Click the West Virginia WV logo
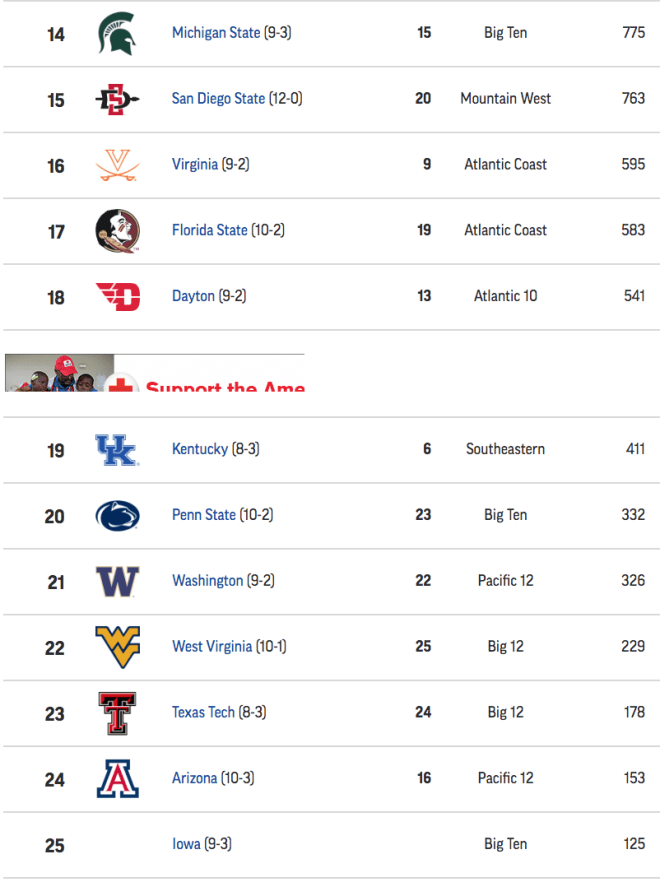Image resolution: width=660 pixels, height=882 pixels. coord(117,647)
